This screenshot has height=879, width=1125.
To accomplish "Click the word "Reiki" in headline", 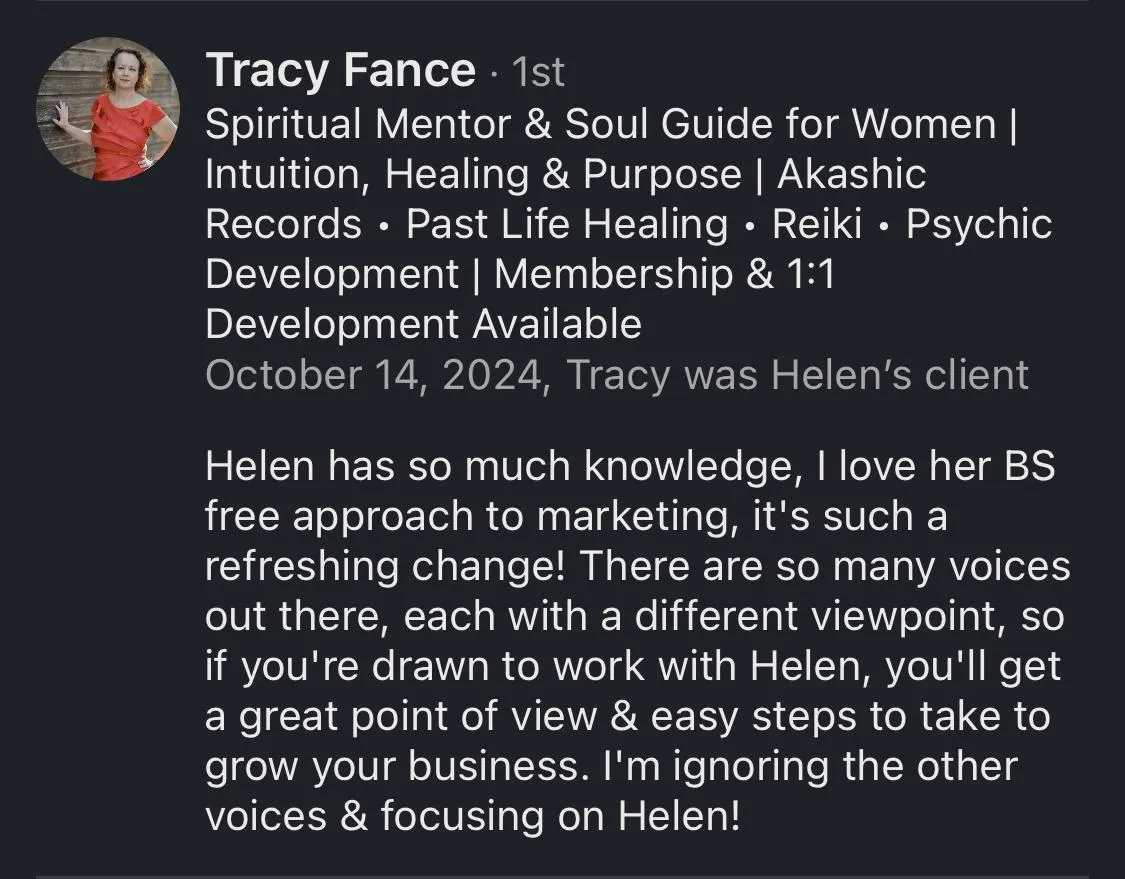I will tap(817, 224).
